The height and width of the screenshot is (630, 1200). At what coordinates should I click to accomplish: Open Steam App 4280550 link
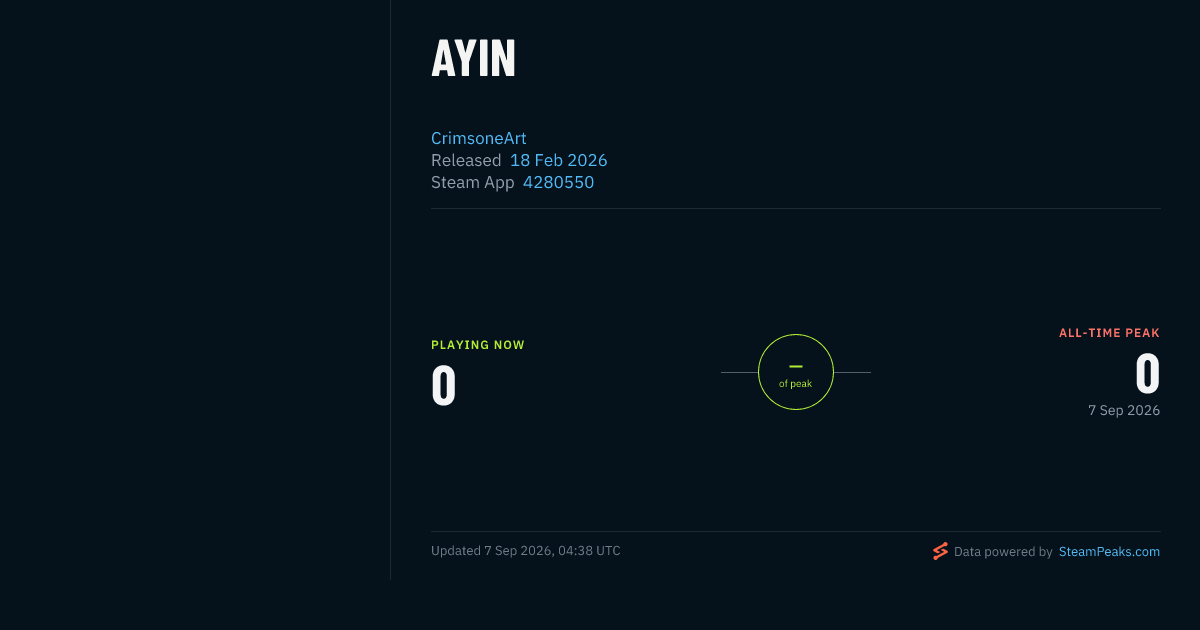point(558,182)
